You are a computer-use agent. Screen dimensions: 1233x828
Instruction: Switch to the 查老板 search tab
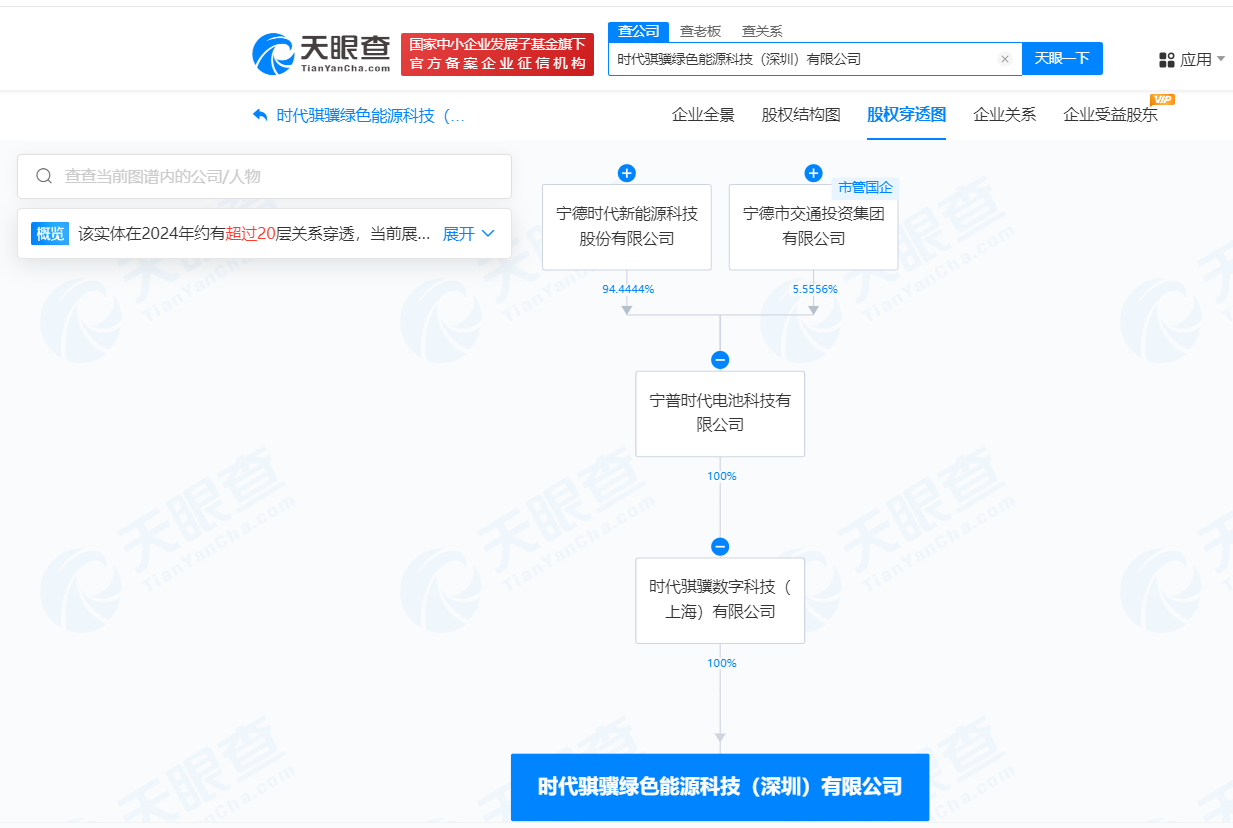[698, 31]
